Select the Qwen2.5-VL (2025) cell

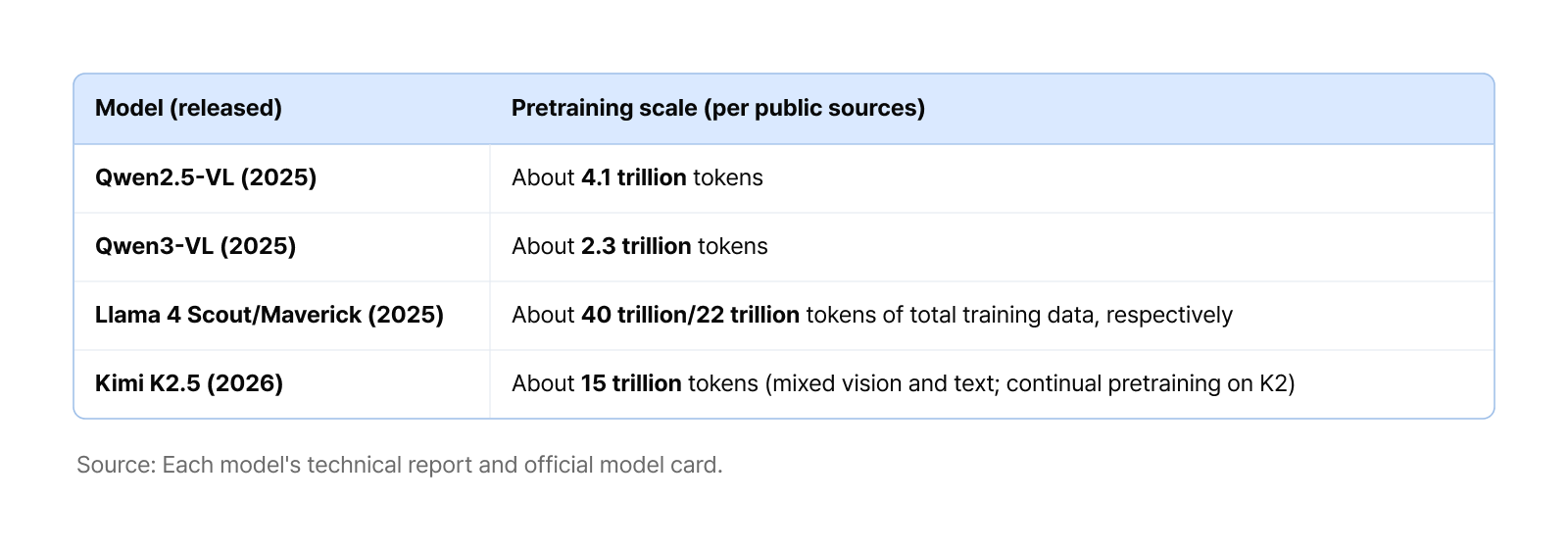pyautogui.click(x=282, y=178)
